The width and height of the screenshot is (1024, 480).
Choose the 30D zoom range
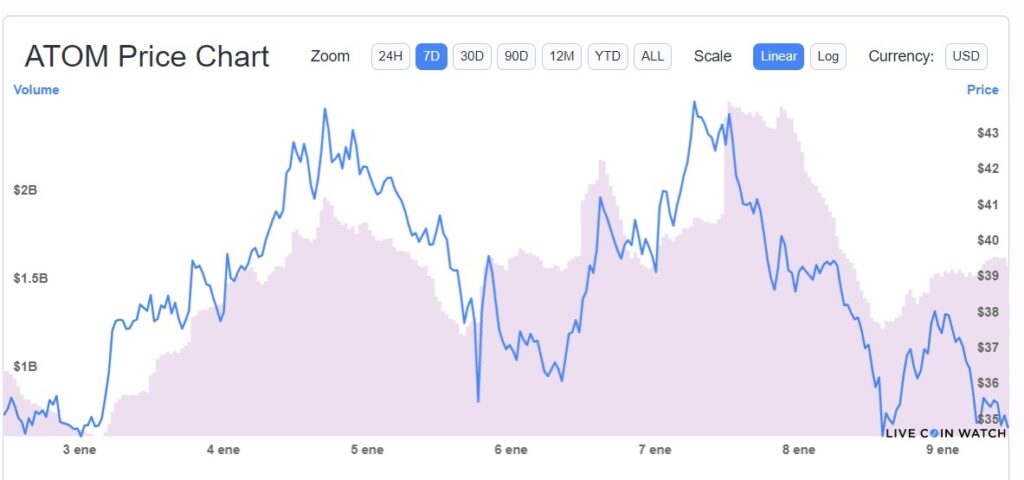pos(472,56)
